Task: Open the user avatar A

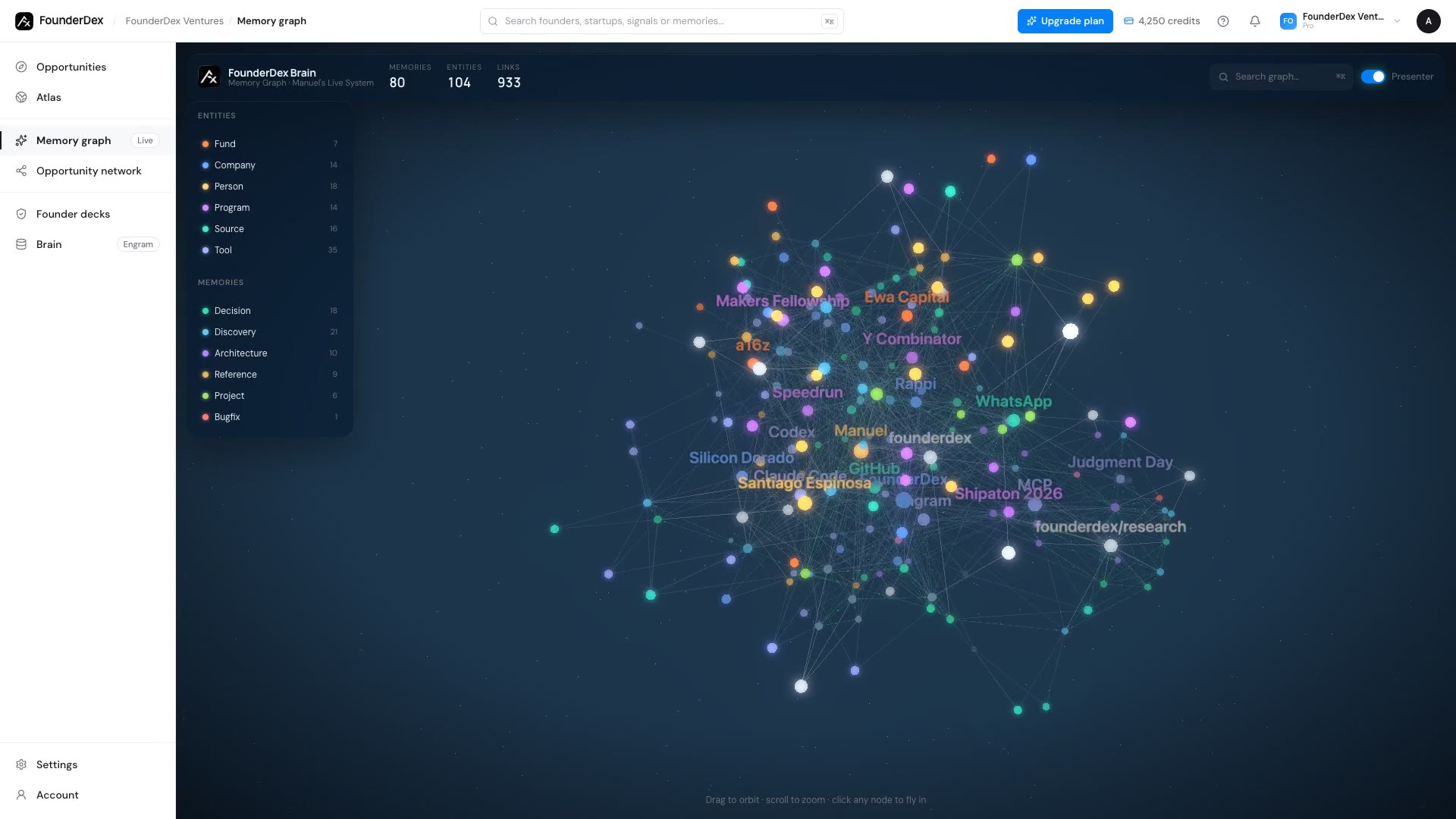Action: 1428,21
